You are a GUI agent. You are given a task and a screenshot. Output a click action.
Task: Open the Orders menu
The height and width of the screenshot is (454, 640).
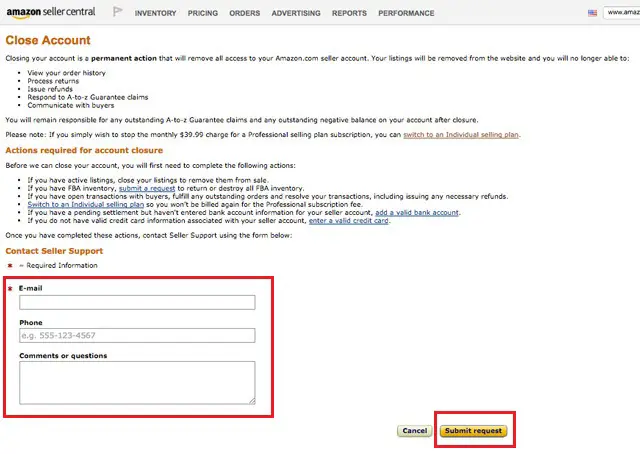(244, 13)
